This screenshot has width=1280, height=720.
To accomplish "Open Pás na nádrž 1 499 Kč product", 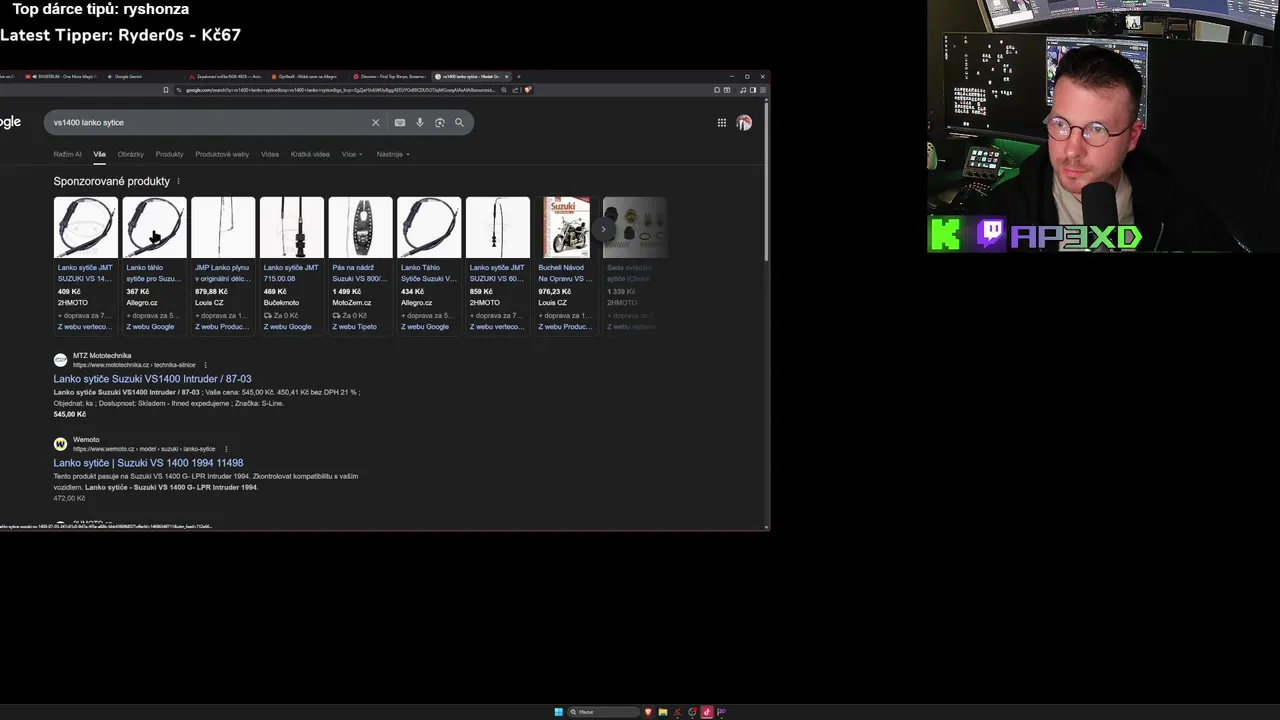I will point(360,265).
